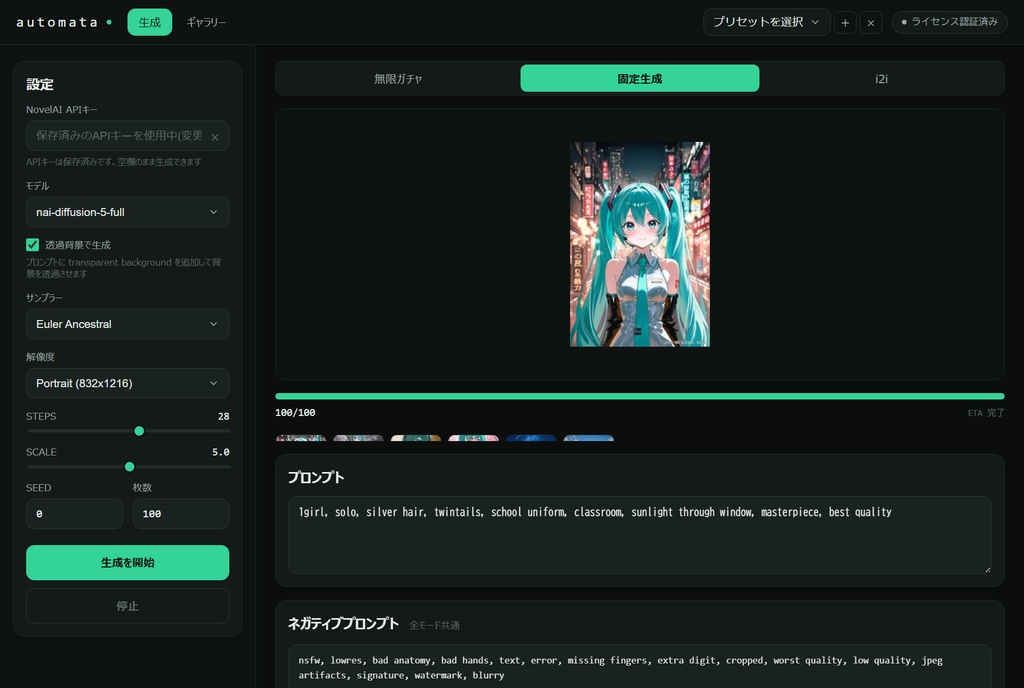Image resolution: width=1024 pixels, height=688 pixels.
Task: Click the 全モード共通 label
Action: tap(434, 625)
